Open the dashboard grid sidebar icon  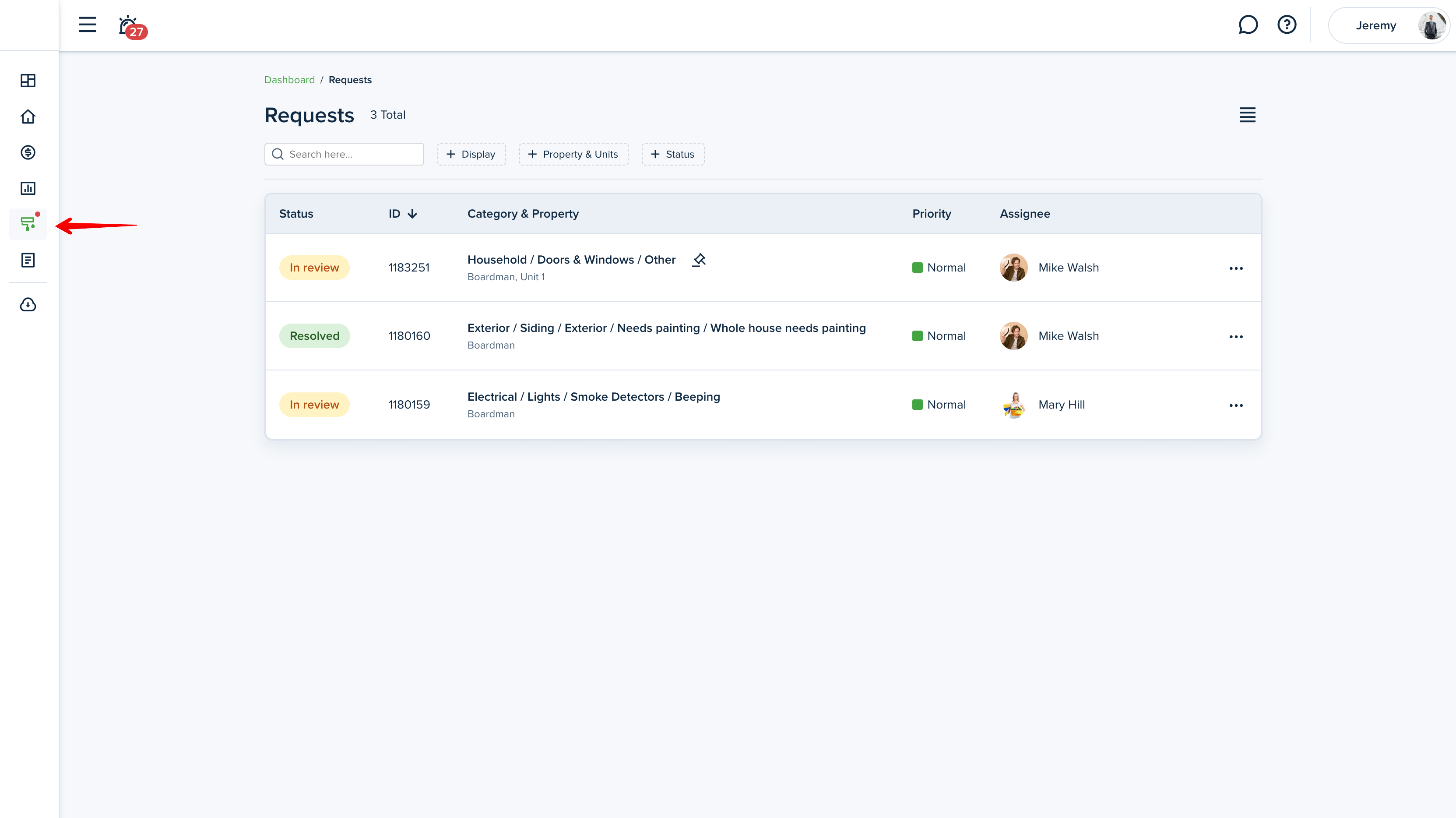click(x=28, y=80)
